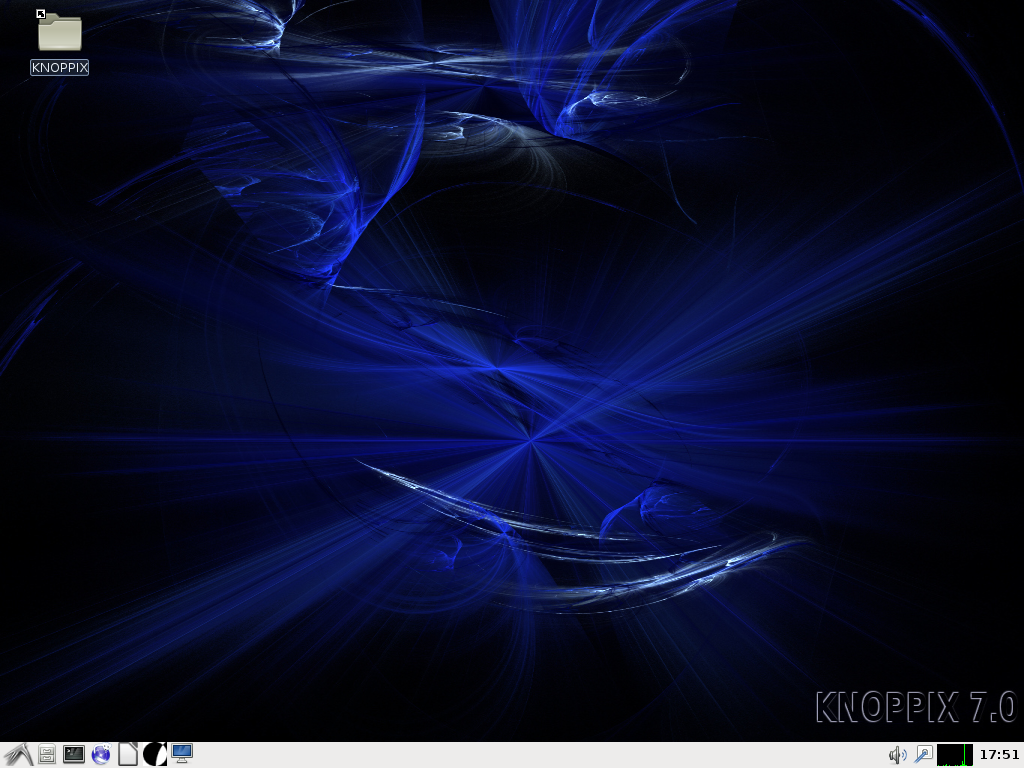The height and width of the screenshot is (768, 1024).
Task: Open the KNOPPIX folder on the desktop
Action: 59,32
